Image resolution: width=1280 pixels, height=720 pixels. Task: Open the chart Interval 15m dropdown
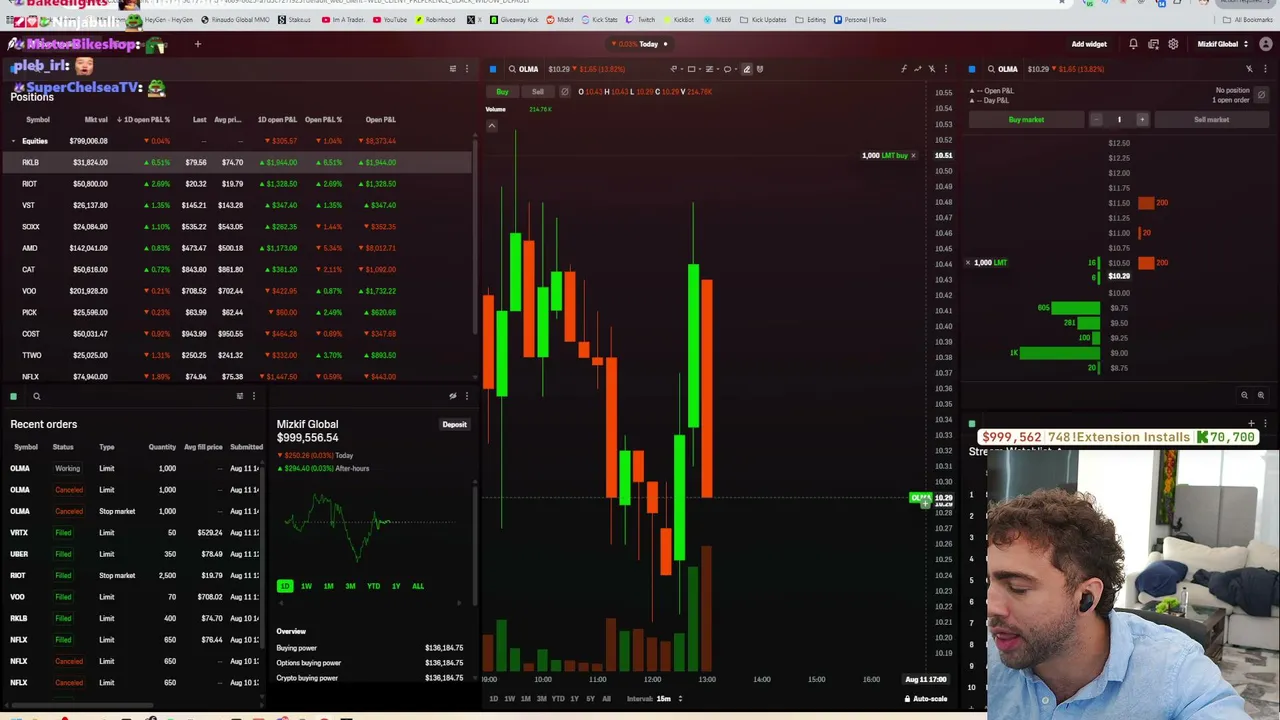(x=655, y=698)
